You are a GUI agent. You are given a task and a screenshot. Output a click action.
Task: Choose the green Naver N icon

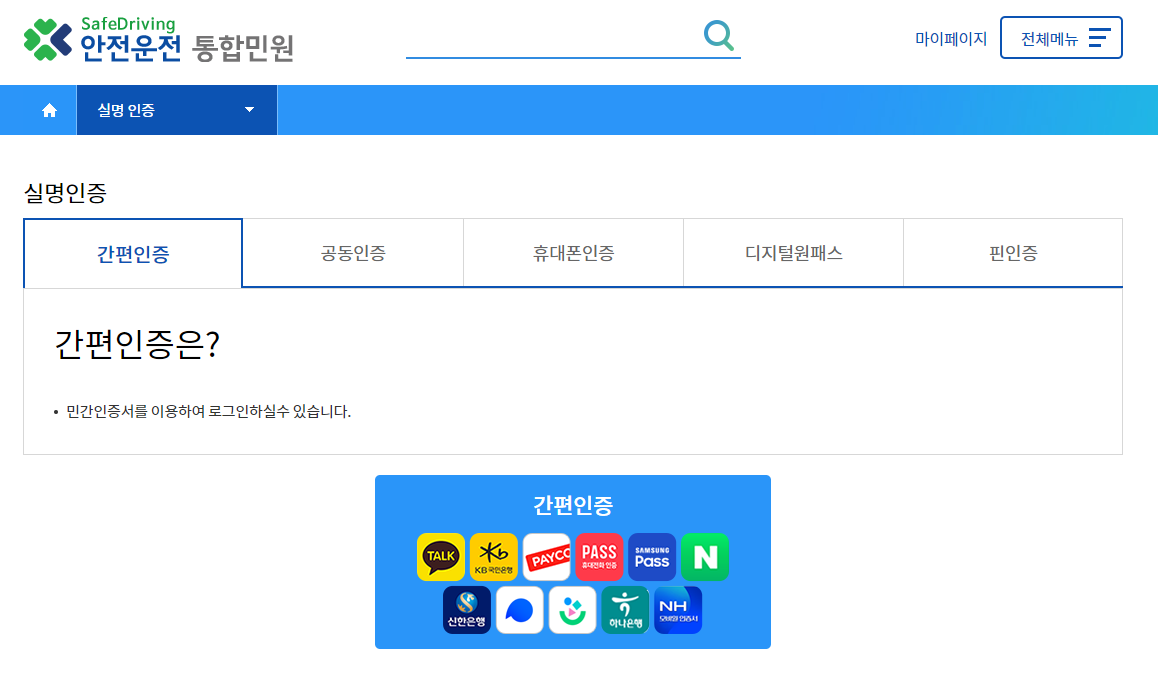click(705, 557)
